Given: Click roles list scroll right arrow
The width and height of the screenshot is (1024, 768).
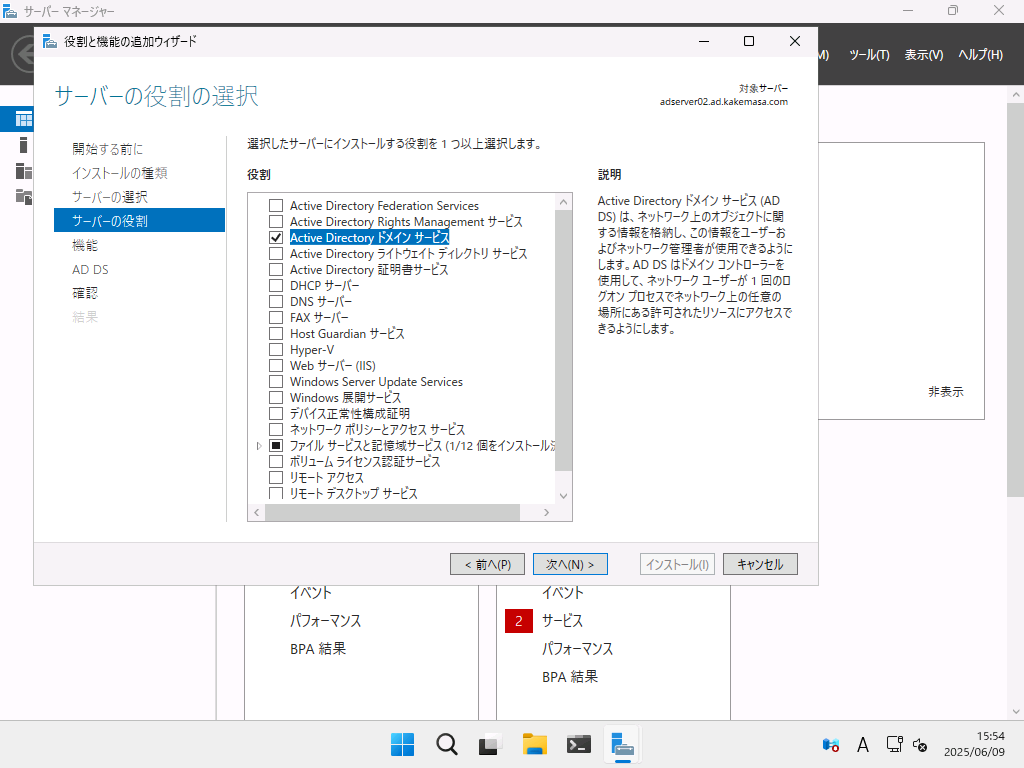Looking at the screenshot, I should point(547,513).
